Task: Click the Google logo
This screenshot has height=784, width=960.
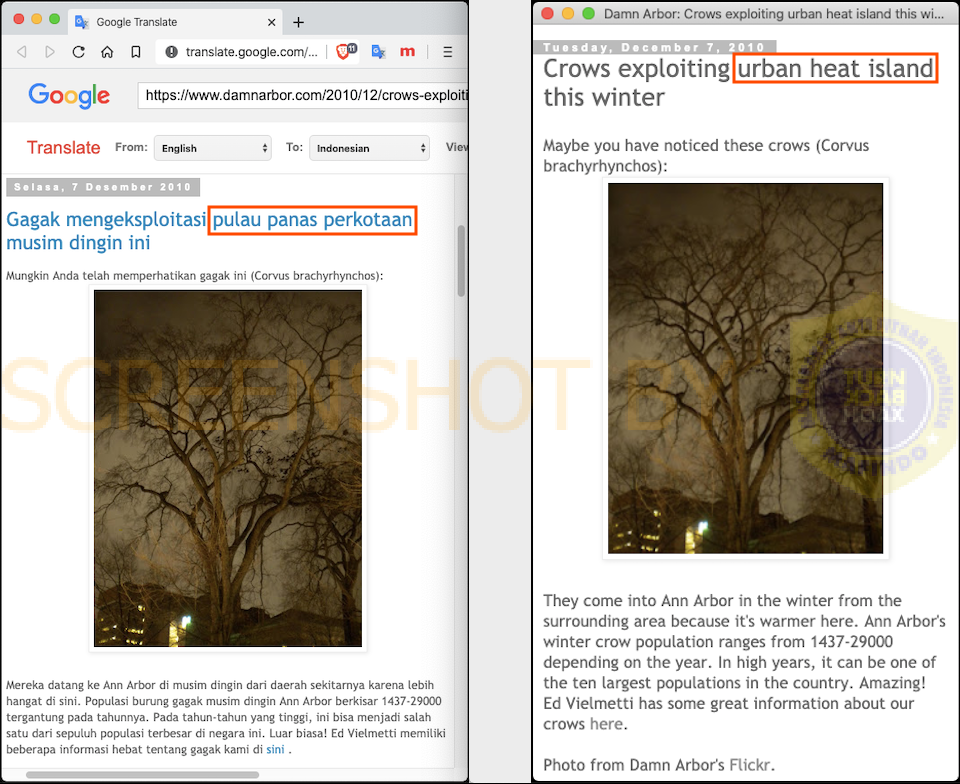Action: click(69, 95)
